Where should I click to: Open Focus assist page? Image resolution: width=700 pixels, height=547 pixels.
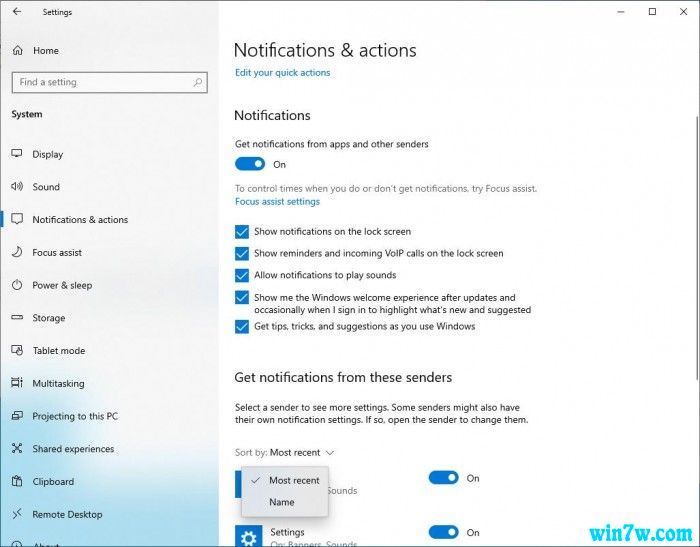[57, 252]
